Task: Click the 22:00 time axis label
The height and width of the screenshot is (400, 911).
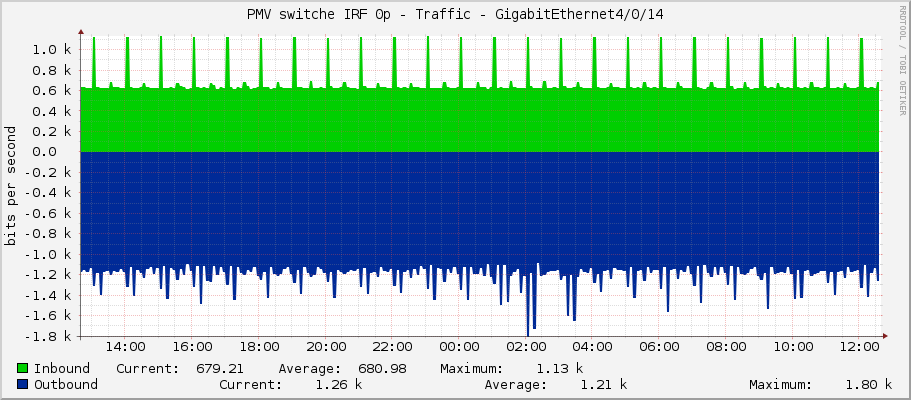Action: [392, 348]
